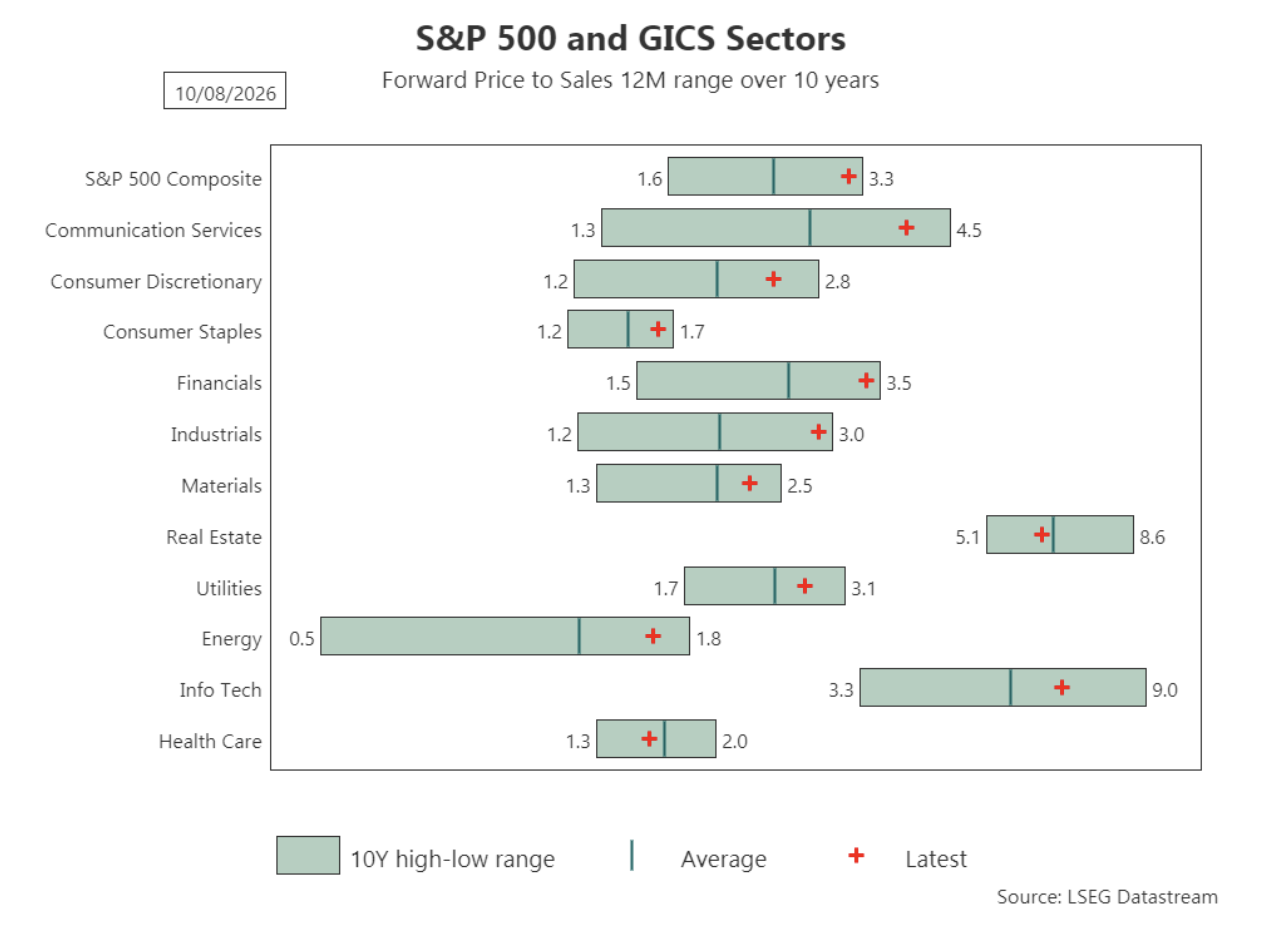Click the Source: LSEG Datastream text
This screenshot has width=1264, height=926.
tap(1107, 897)
